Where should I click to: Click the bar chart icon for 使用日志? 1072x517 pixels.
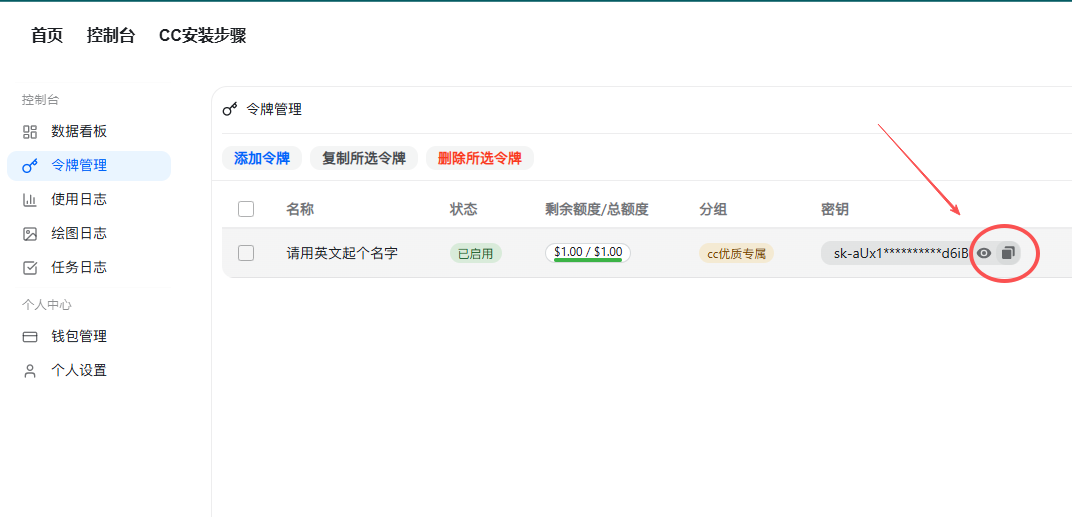[30, 200]
